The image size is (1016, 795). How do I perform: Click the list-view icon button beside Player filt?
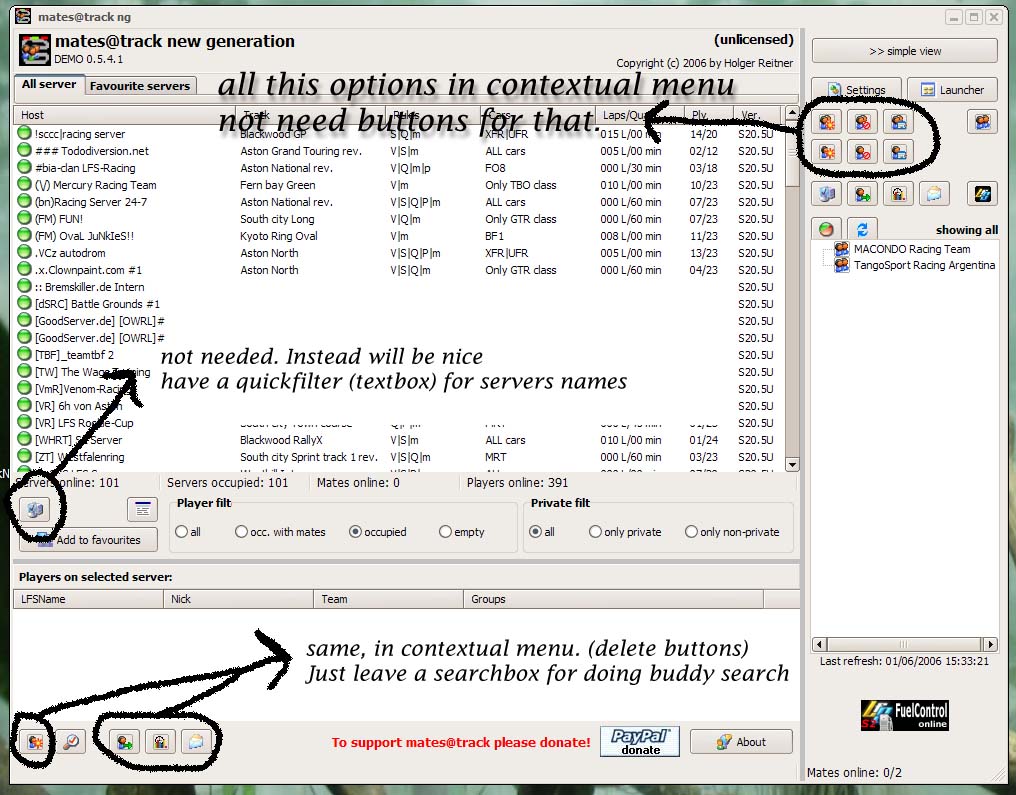[143, 509]
